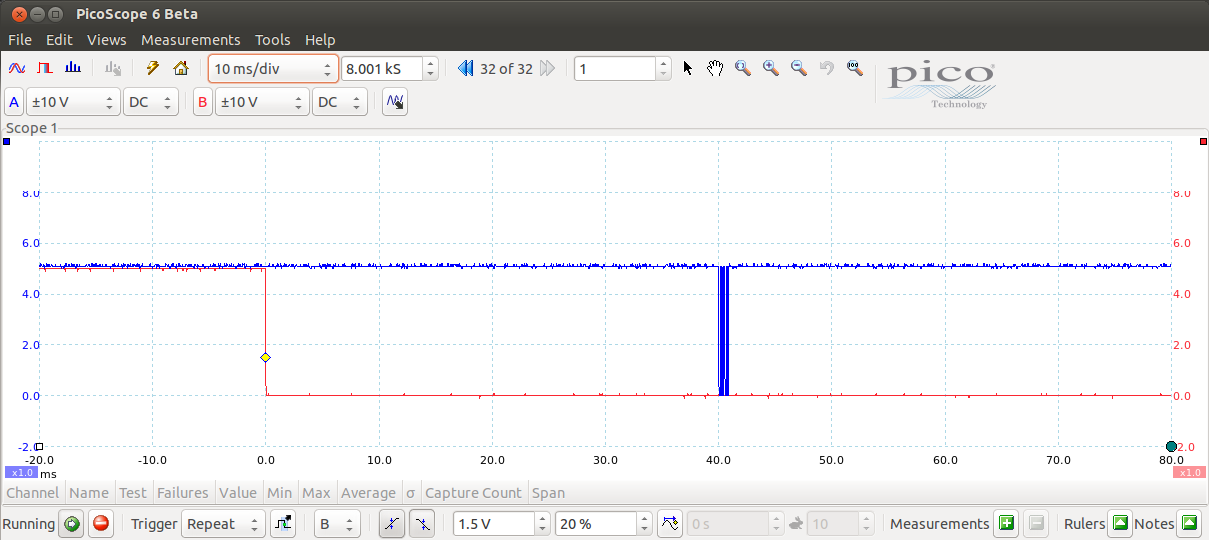The height and width of the screenshot is (540, 1209).
Task: Click the blue x1.0 axis scale button
Action: [21, 473]
